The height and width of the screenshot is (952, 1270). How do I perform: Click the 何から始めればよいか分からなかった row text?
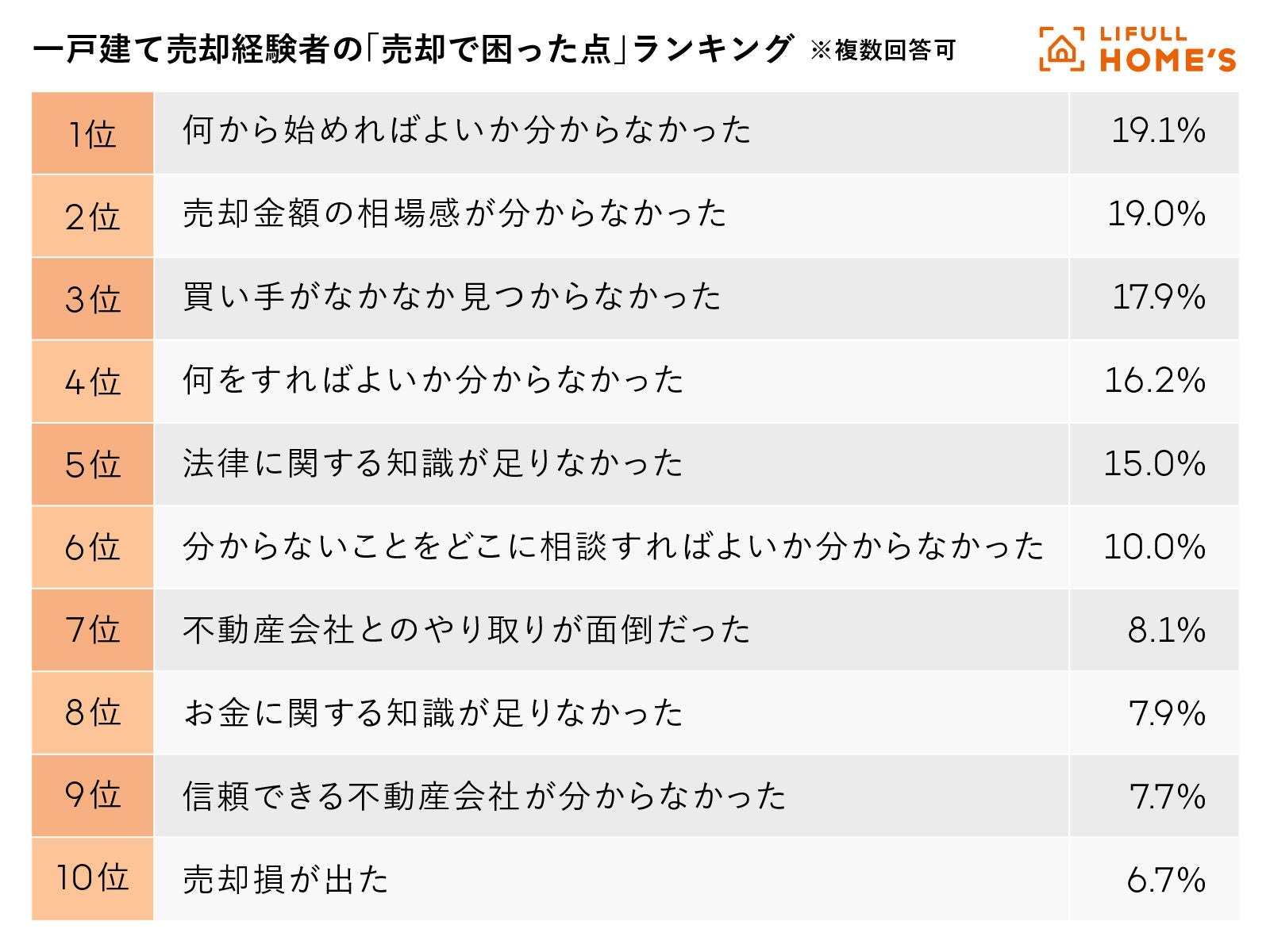[467, 131]
